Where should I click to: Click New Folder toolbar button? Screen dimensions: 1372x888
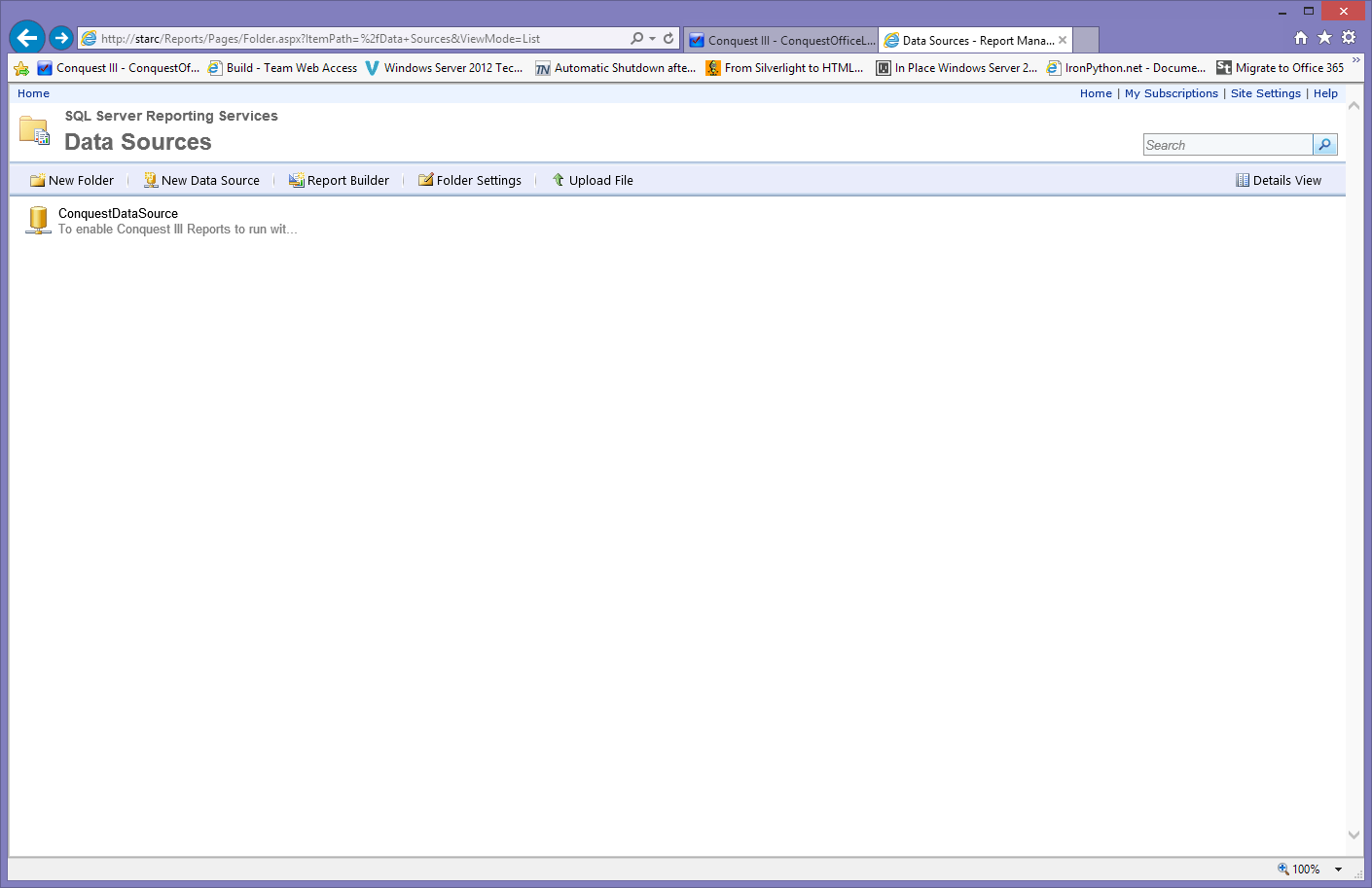[72, 181]
